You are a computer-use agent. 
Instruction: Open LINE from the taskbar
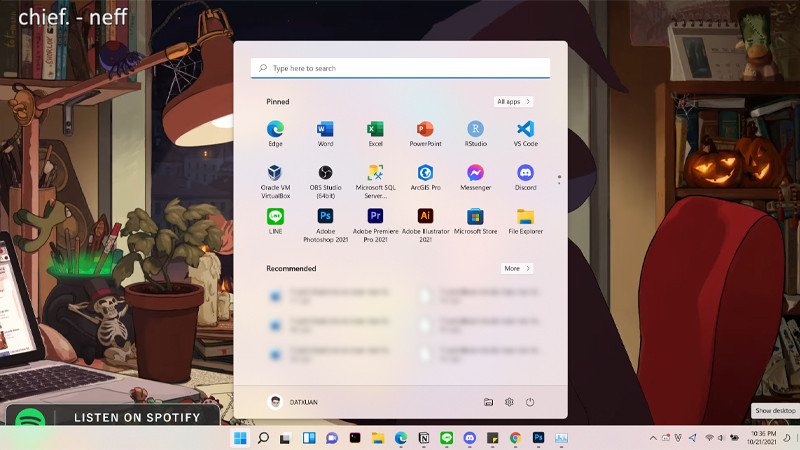point(446,438)
